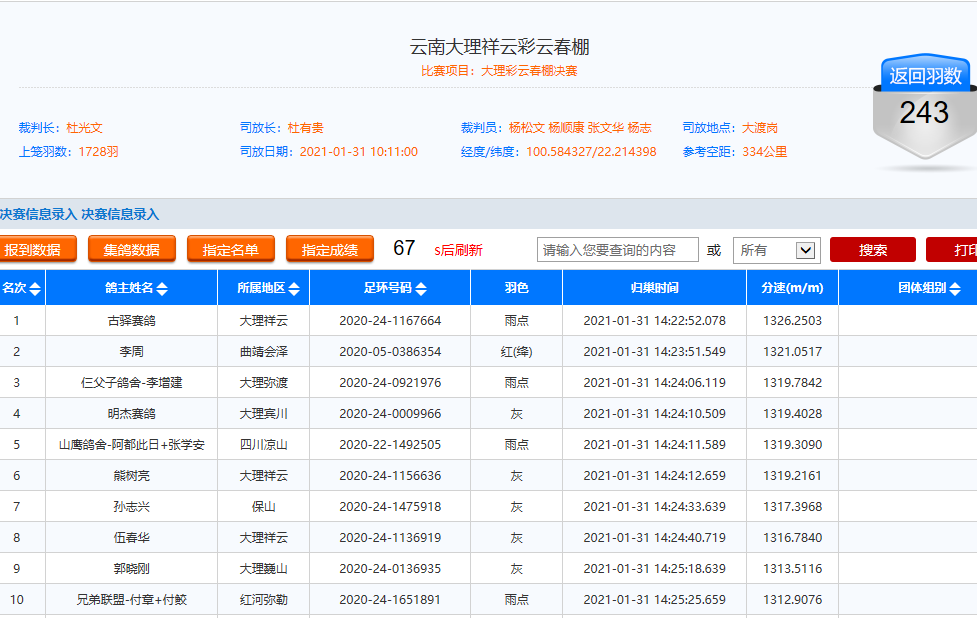The image size is (977, 618).
Task: Select owner name 李周
Action: coord(131,352)
